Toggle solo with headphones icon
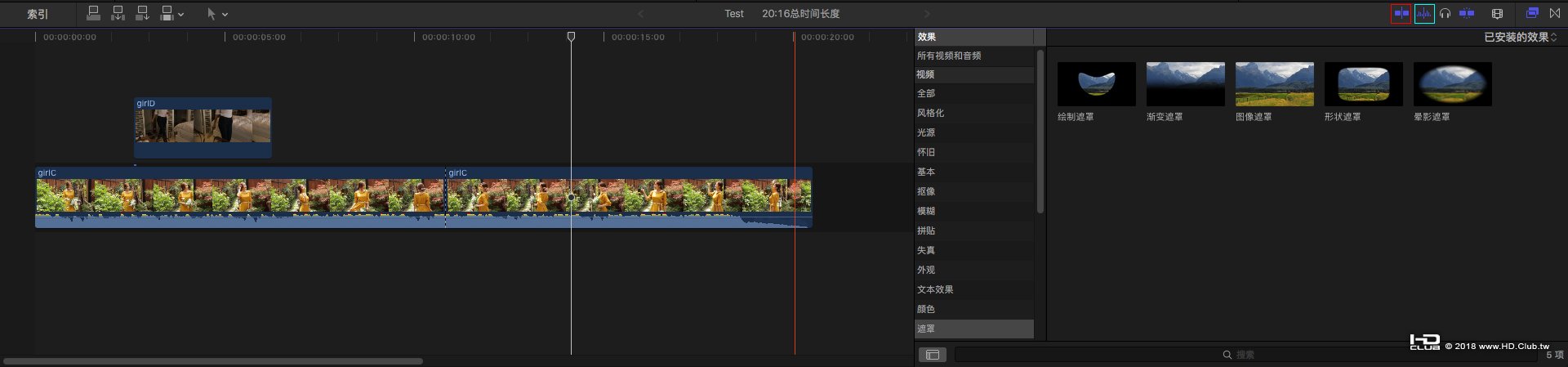Image resolution: width=1568 pixels, height=367 pixels. (x=1445, y=14)
